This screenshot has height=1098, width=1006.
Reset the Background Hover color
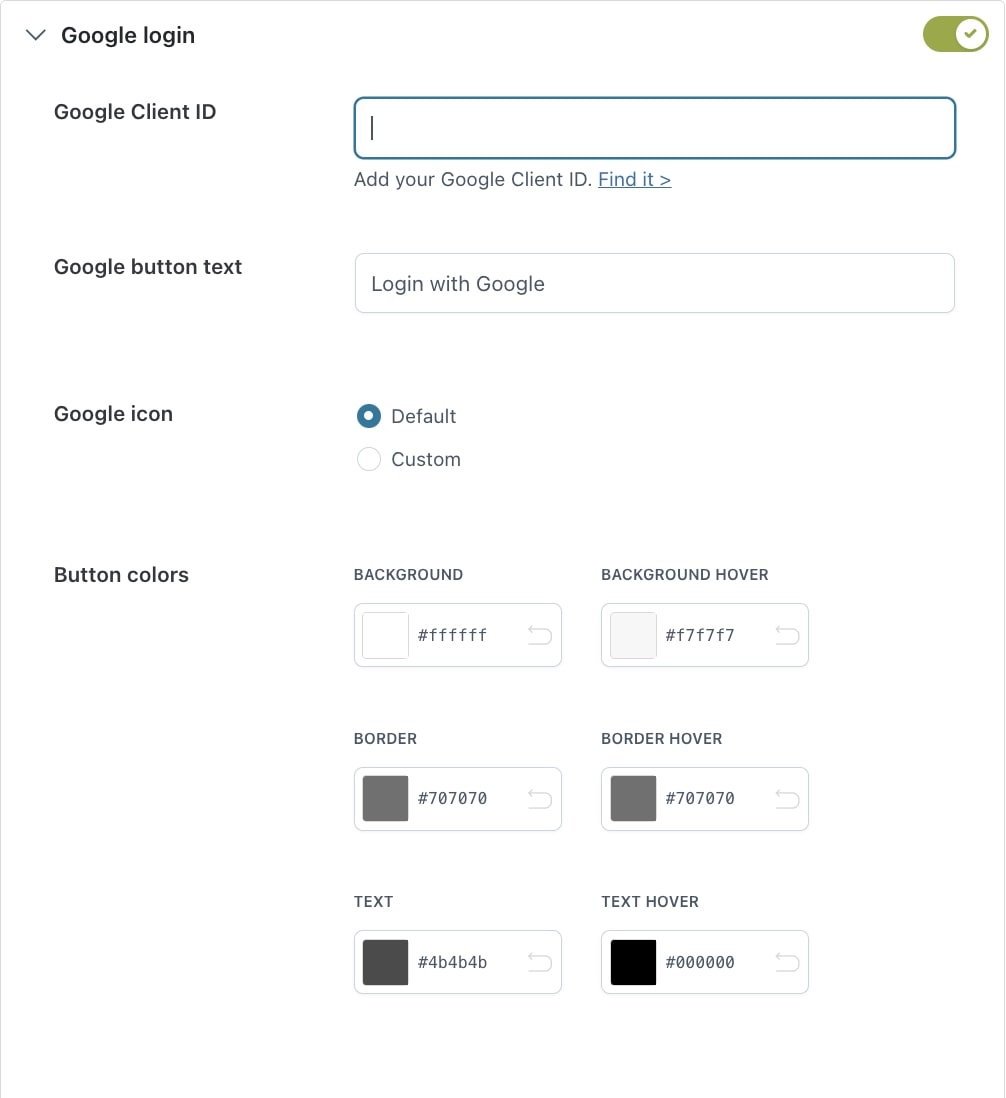[x=787, y=635]
